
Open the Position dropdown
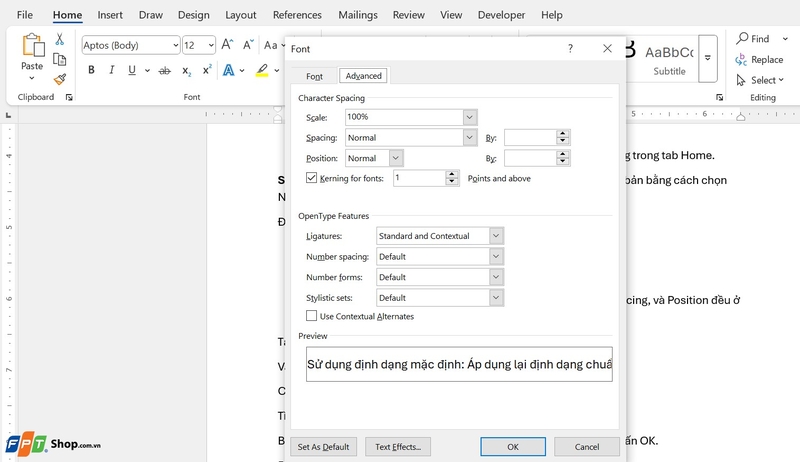(396, 158)
